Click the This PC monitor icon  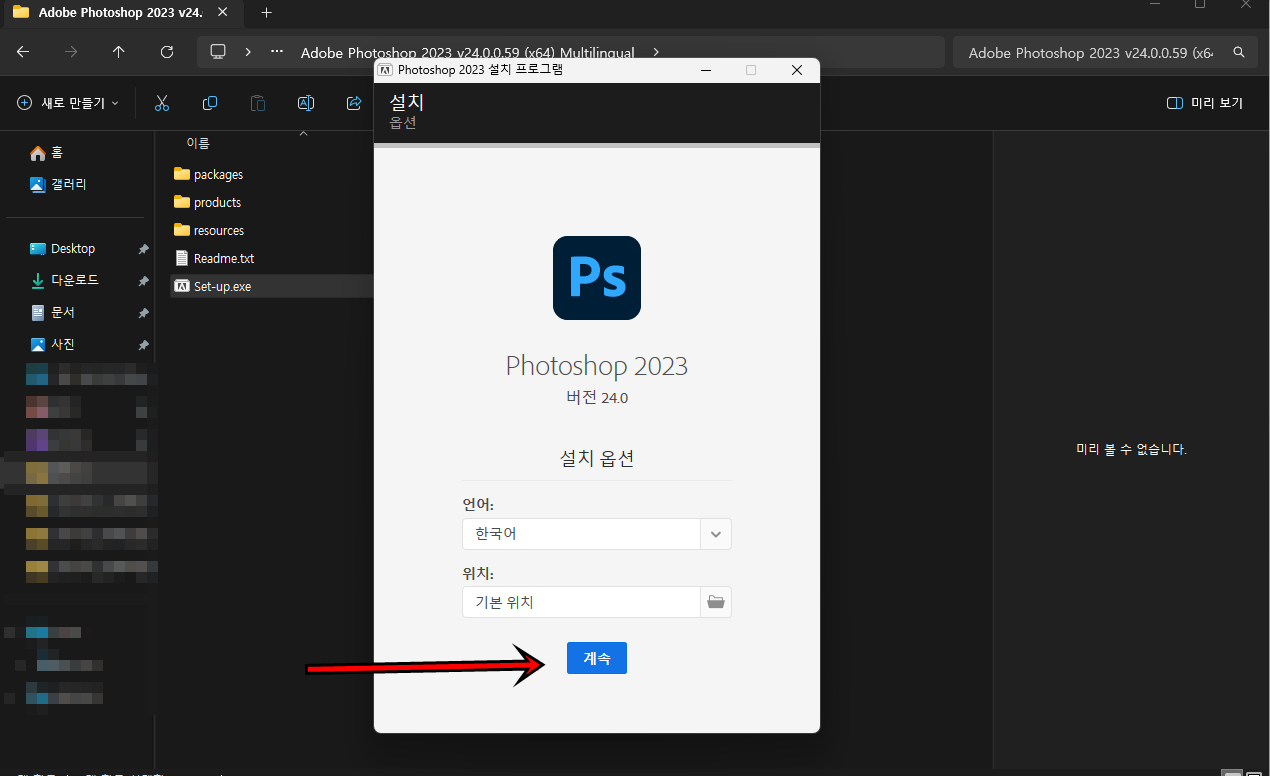[218, 52]
